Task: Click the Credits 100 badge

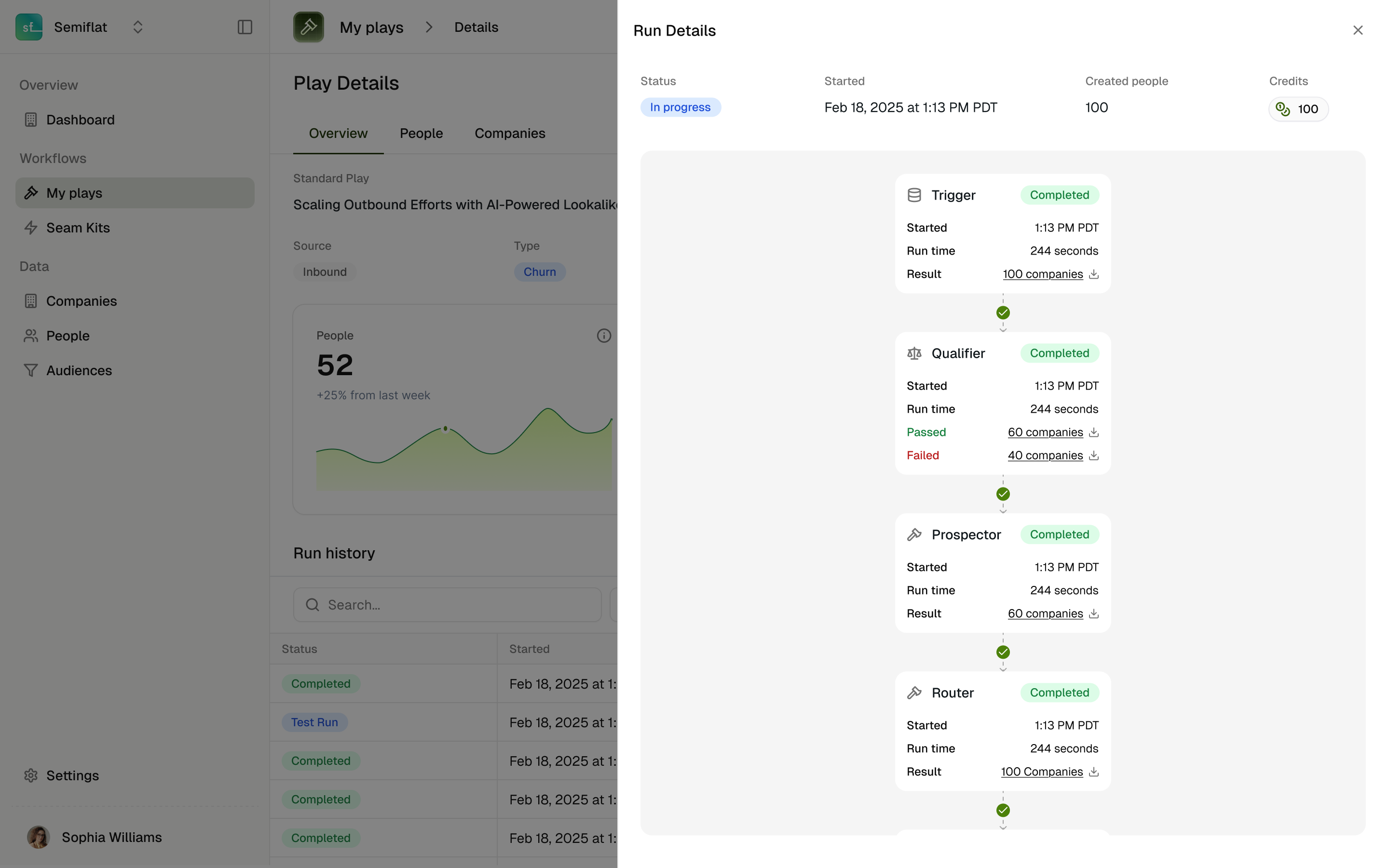Action: (x=1298, y=109)
